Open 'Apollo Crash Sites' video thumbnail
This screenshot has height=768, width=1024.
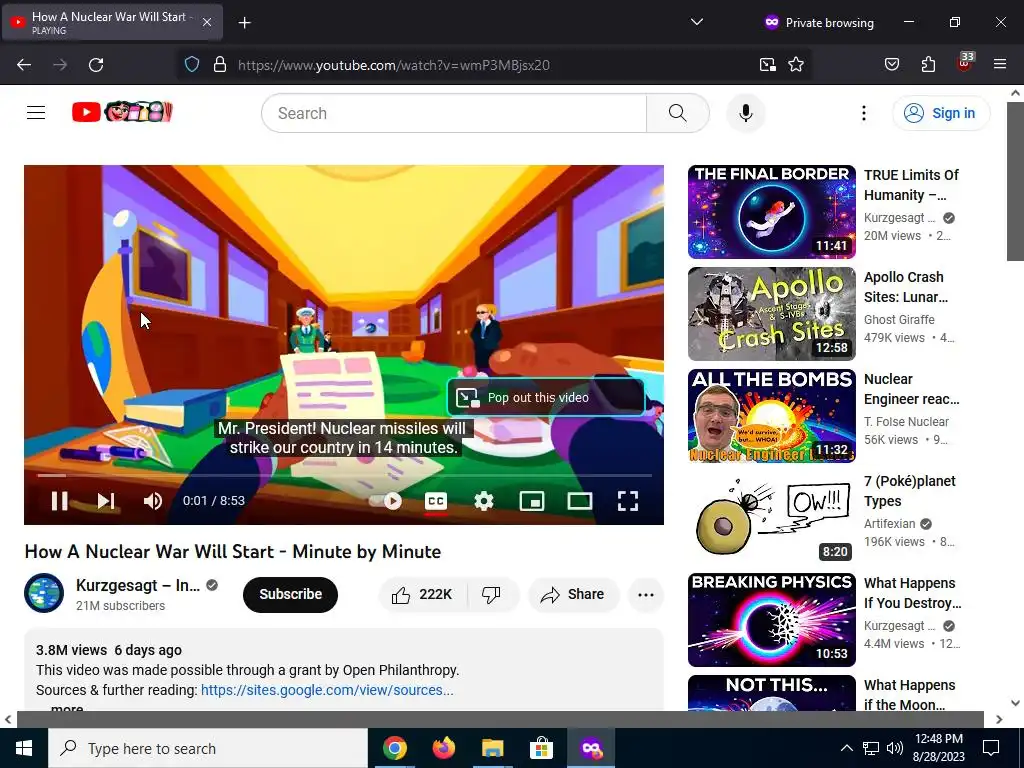(x=771, y=313)
